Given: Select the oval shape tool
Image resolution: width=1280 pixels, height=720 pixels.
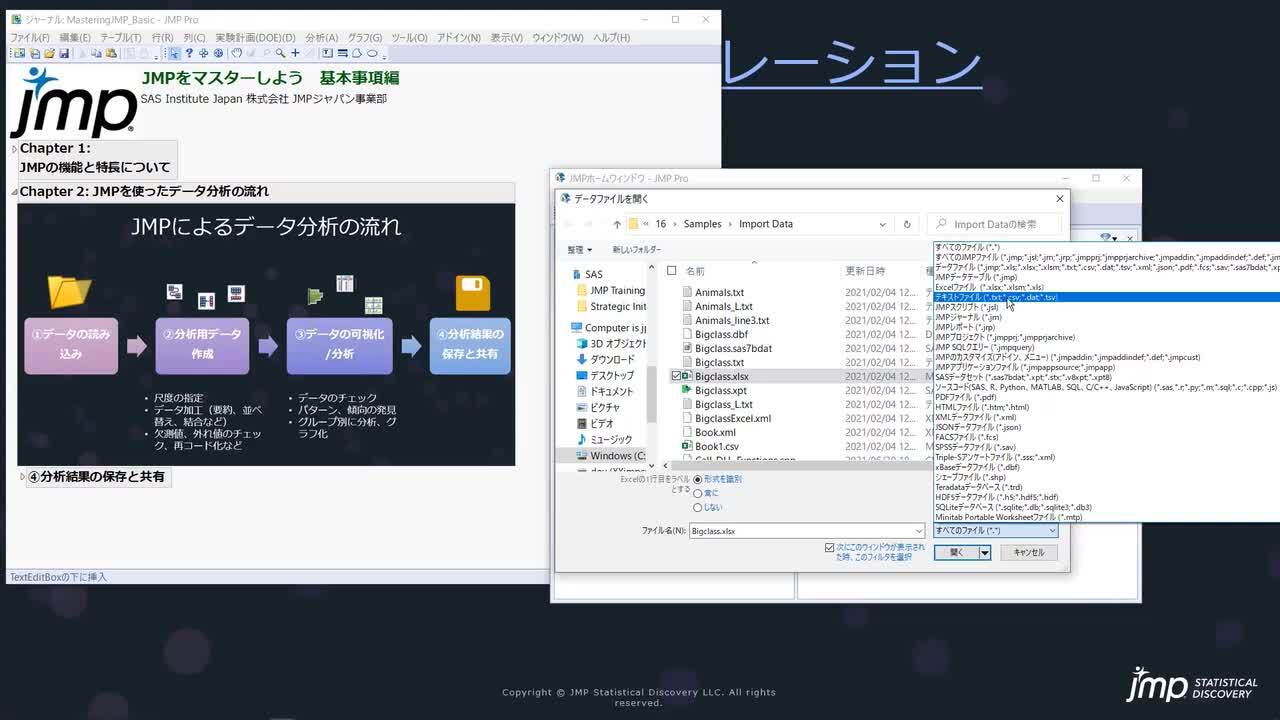Looking at the screenshot, I should (372, 53).
